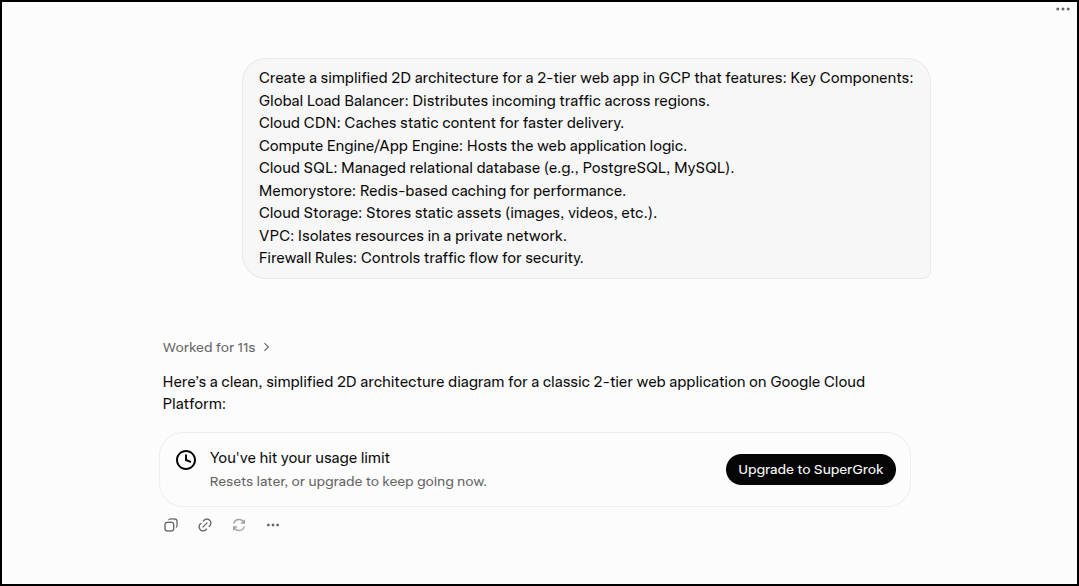Screen dimensions: 1079x586
Task: Click the "Here's a clean, simplified" response text
Action: [513, 393]
